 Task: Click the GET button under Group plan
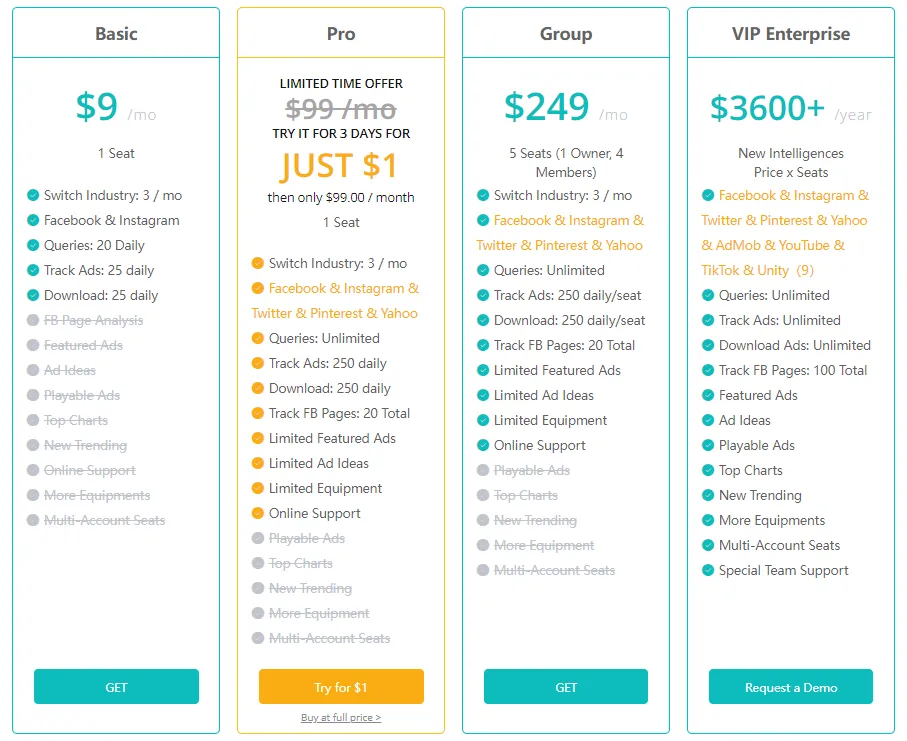(x=566, y=687)
